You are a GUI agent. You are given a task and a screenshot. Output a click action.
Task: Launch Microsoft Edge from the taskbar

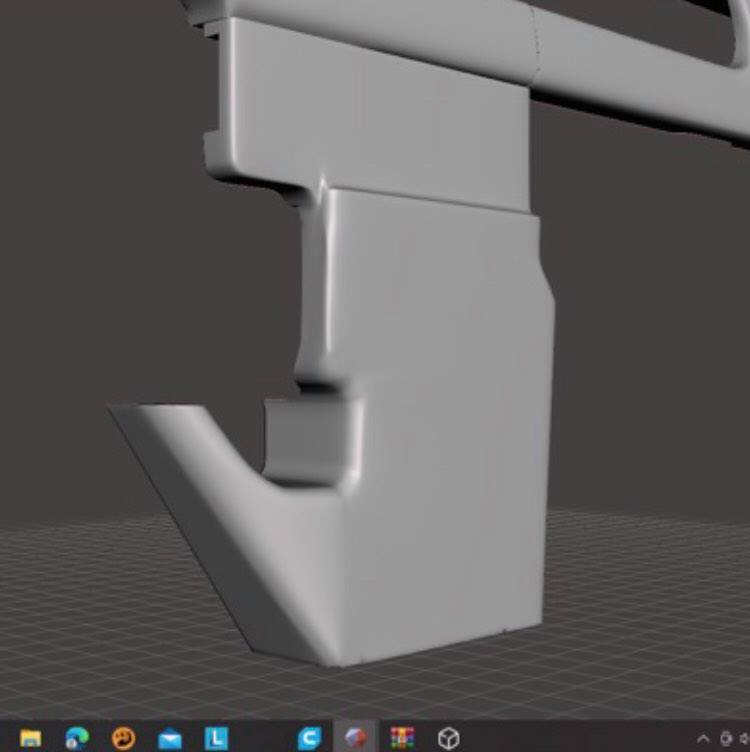(x=77, y=738)
